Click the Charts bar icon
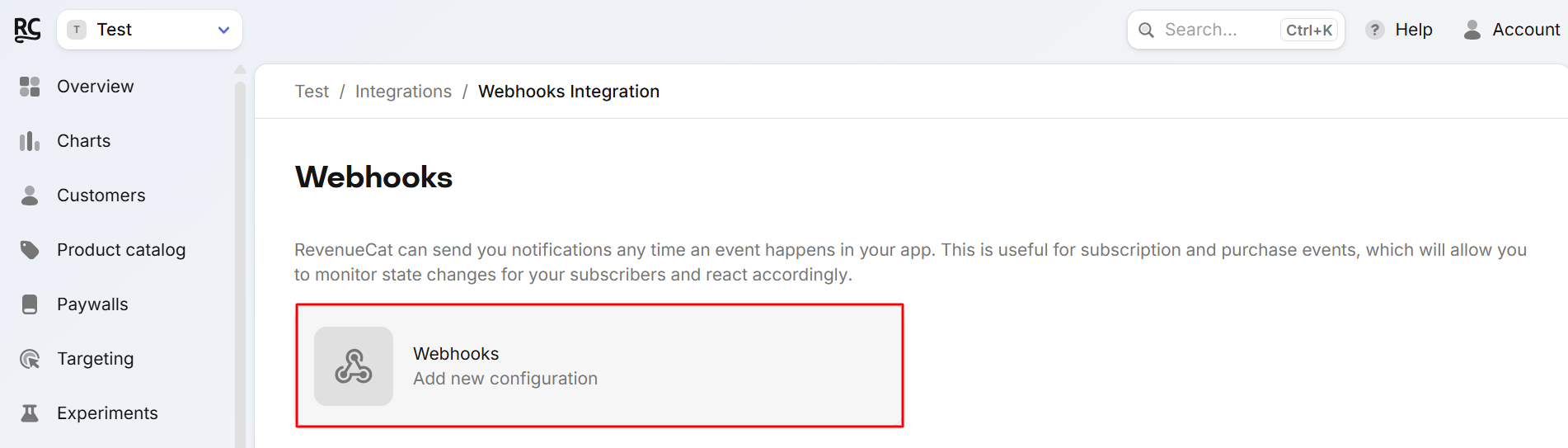This screenshot has height=448, width=1568. click(30, 141)
